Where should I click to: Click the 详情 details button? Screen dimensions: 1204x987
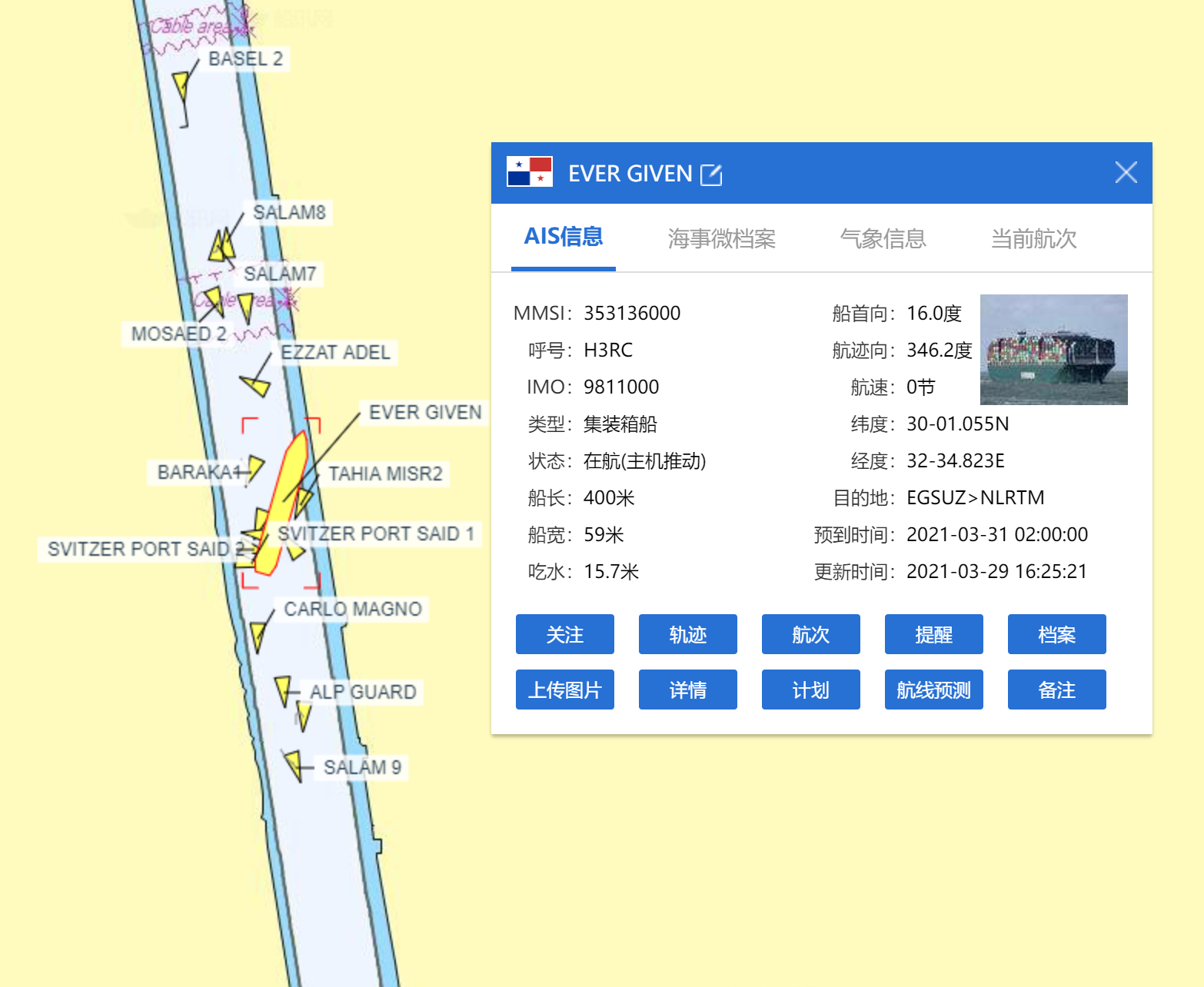(687, 690)
